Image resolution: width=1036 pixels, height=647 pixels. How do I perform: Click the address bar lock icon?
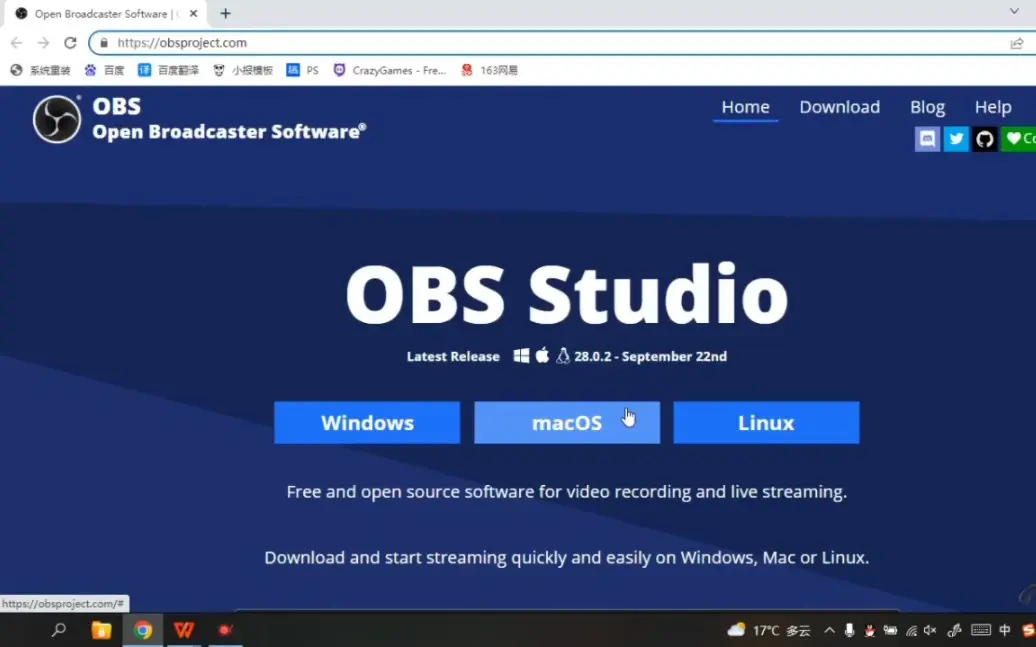tap(104, 43)
